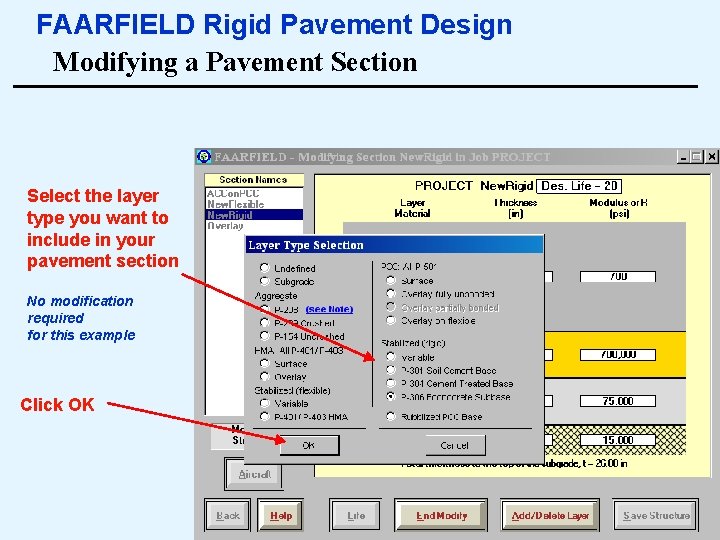Image resolution: width=720 pixels, height=540 pixels.
Task: Click Cancel in Layer Type Selection dialog
Action: point(455,445)
